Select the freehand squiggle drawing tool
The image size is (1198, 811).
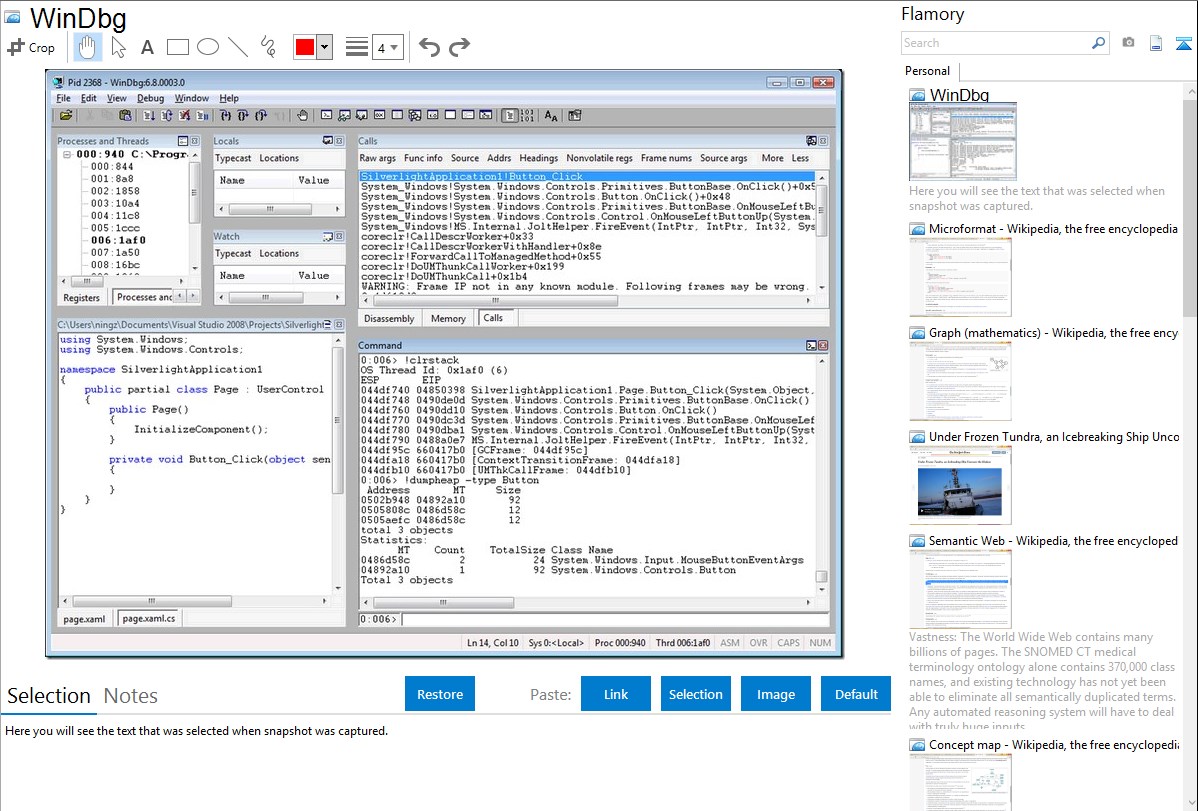pyautogui.click(x=268, y=47)
